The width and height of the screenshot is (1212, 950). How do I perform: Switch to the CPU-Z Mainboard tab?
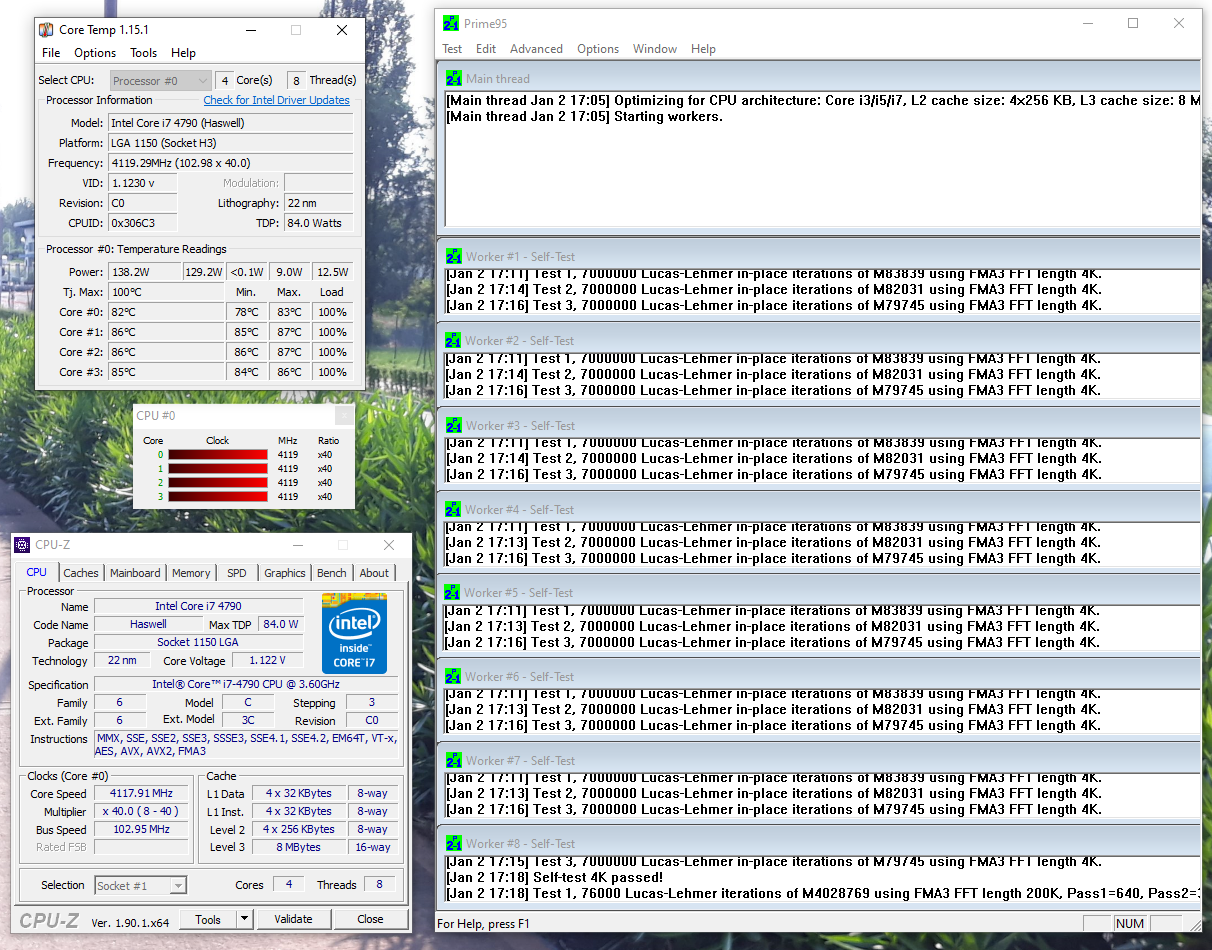pos(135,573)
